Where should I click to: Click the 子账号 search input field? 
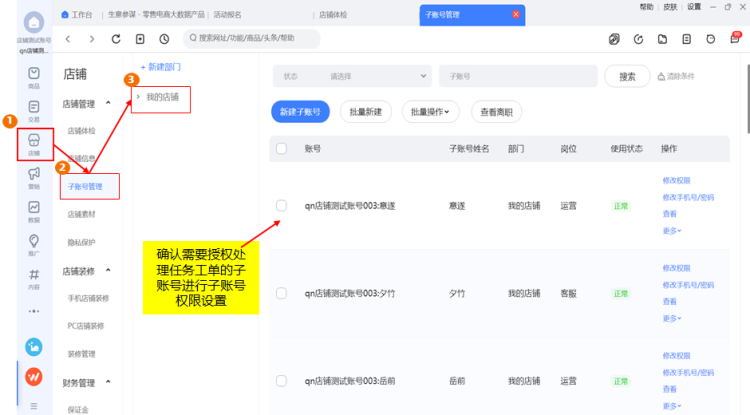click(517, 76)
